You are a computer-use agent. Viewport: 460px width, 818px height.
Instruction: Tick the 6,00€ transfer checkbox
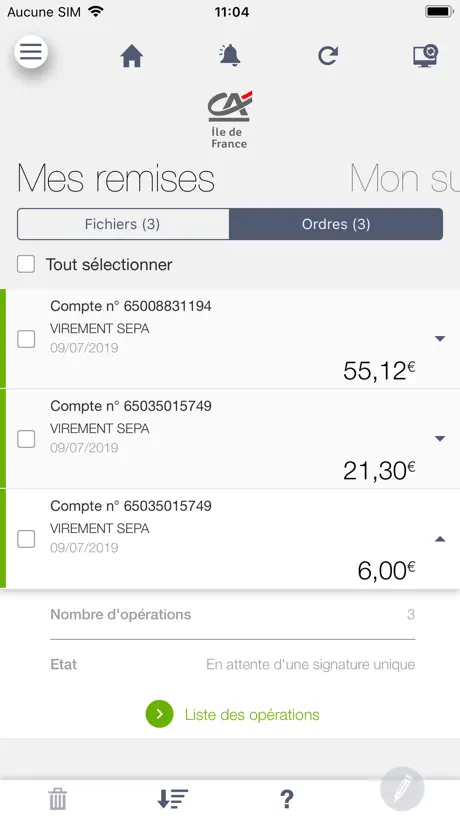[x=26, y=539]
